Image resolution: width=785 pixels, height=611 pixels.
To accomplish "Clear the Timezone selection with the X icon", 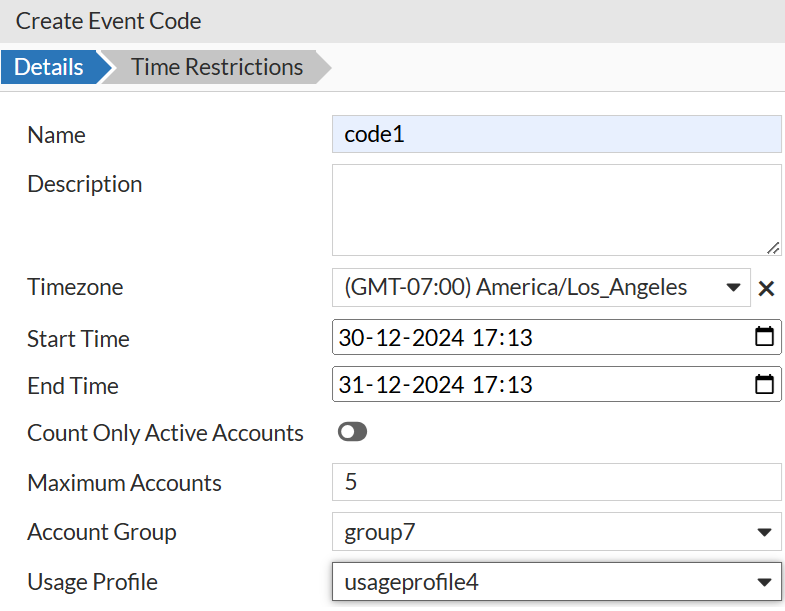I will tap(766, 288).
